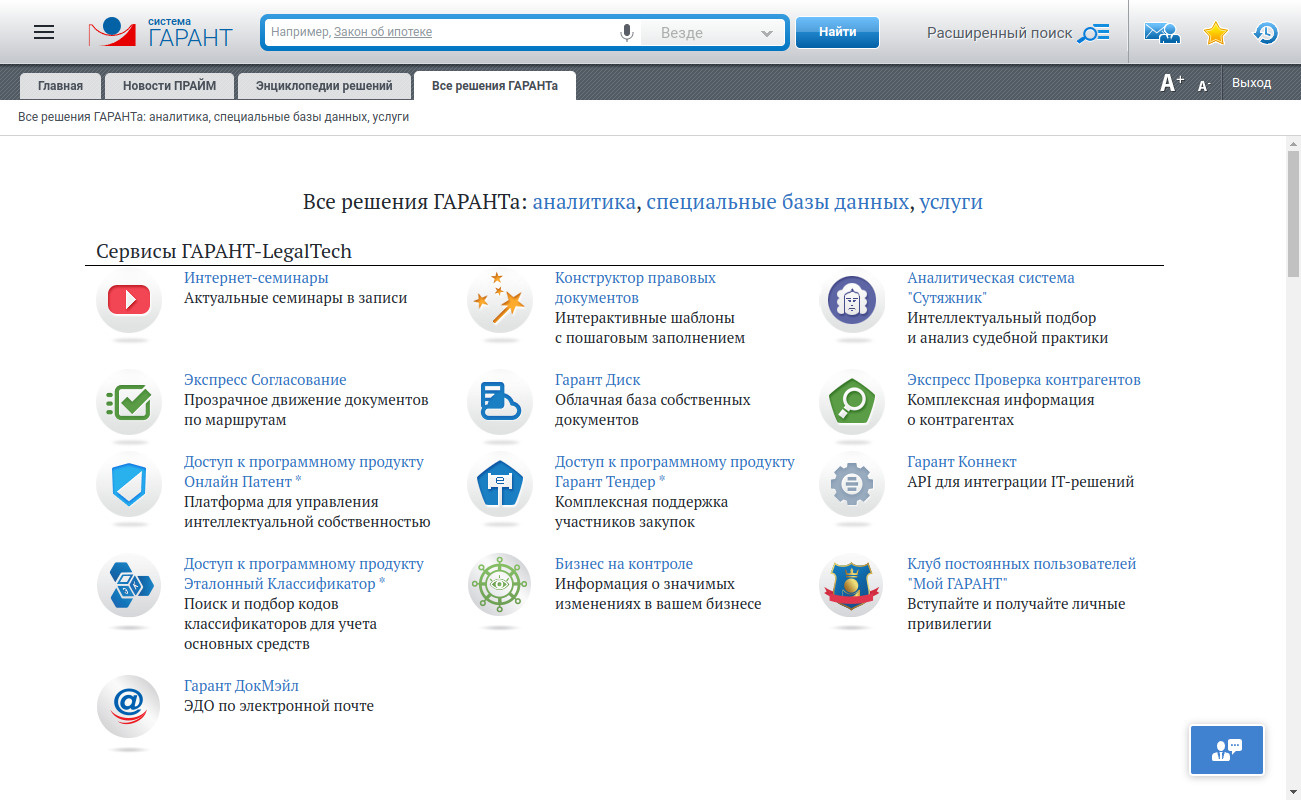Open the услуги heading link
The width and height of the screenshot is (1301, 800).
tap(951, 202)
